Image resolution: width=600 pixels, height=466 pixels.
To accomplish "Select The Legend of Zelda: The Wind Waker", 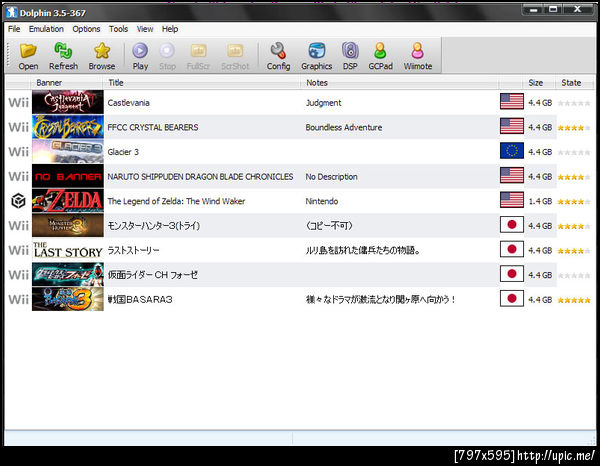I will (176, 201).
